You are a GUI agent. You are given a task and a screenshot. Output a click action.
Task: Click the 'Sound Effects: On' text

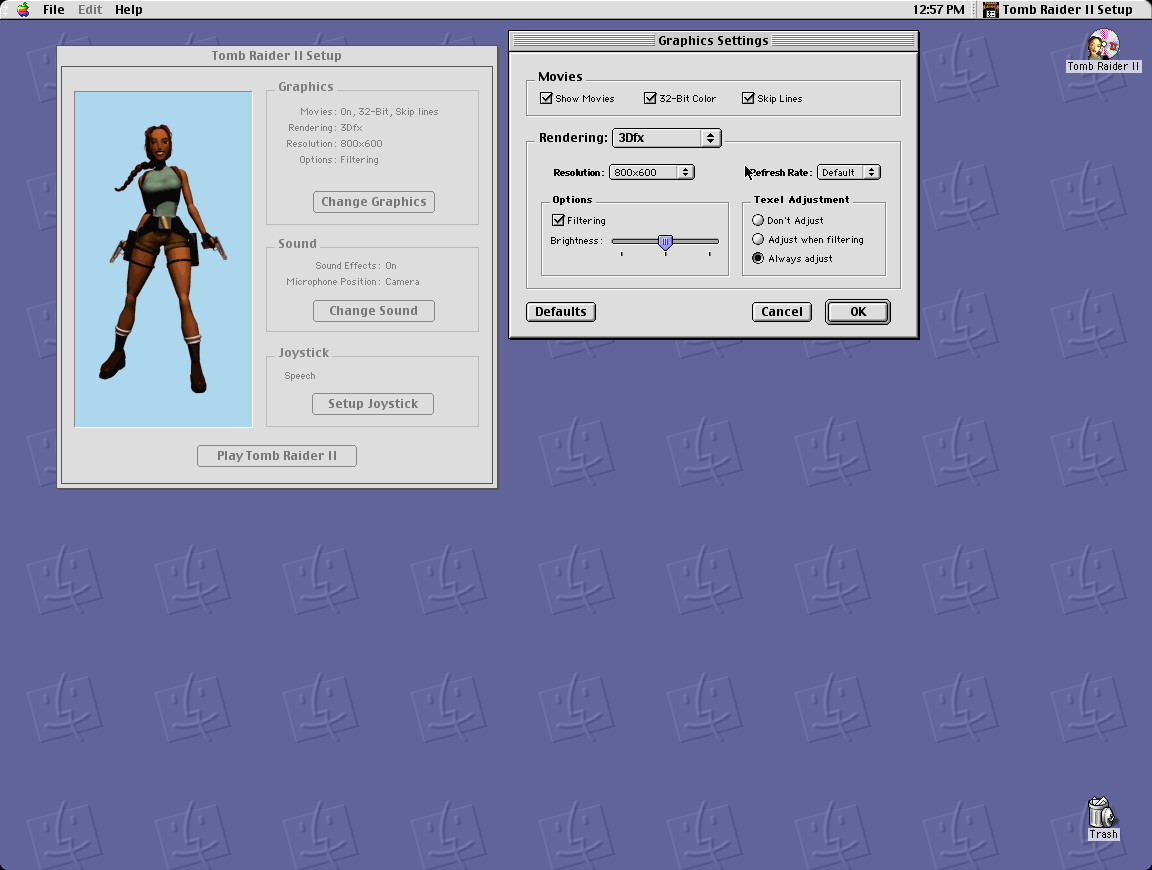coord(356,265)
